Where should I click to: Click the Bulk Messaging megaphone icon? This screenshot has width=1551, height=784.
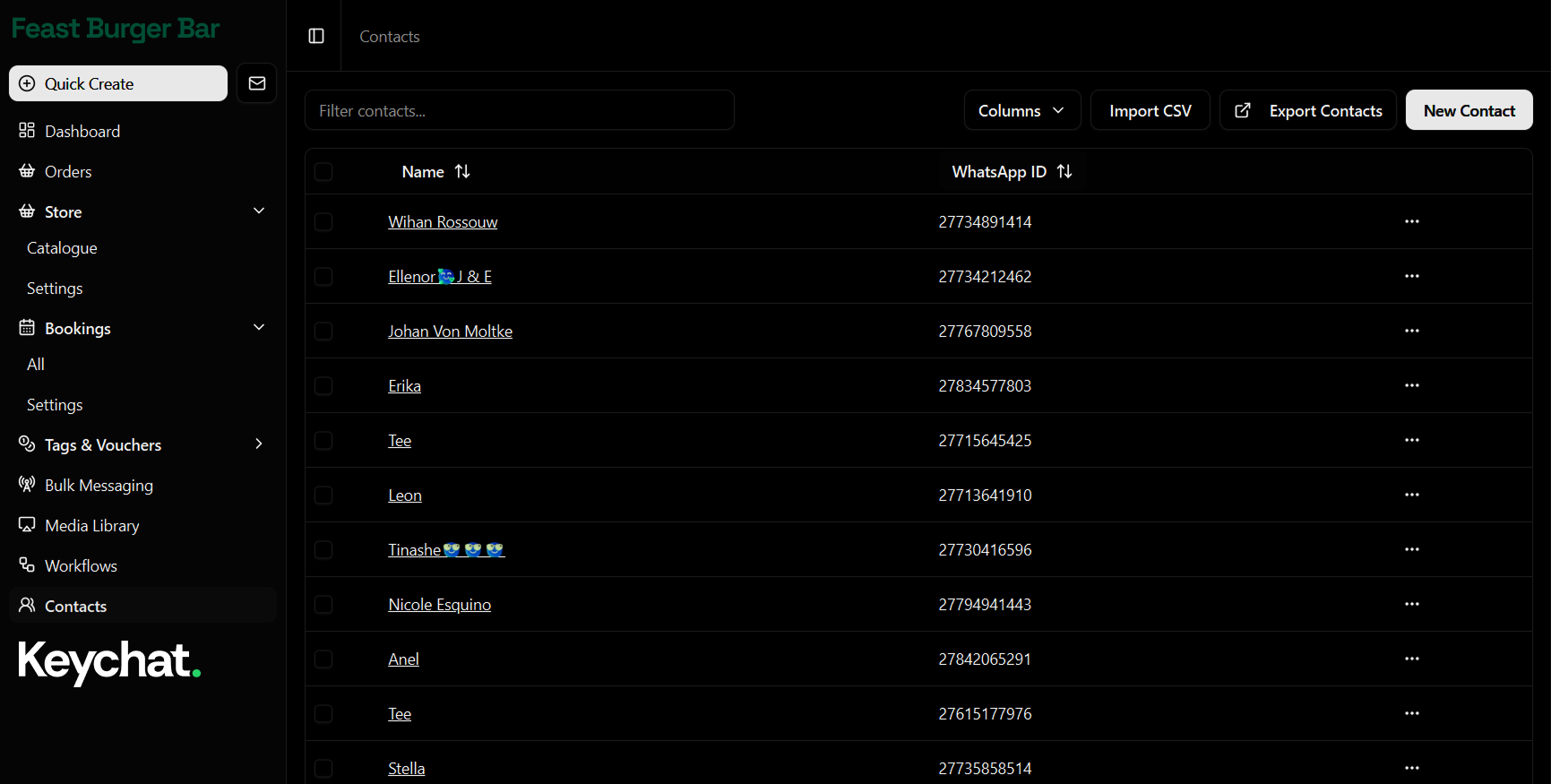27,485
